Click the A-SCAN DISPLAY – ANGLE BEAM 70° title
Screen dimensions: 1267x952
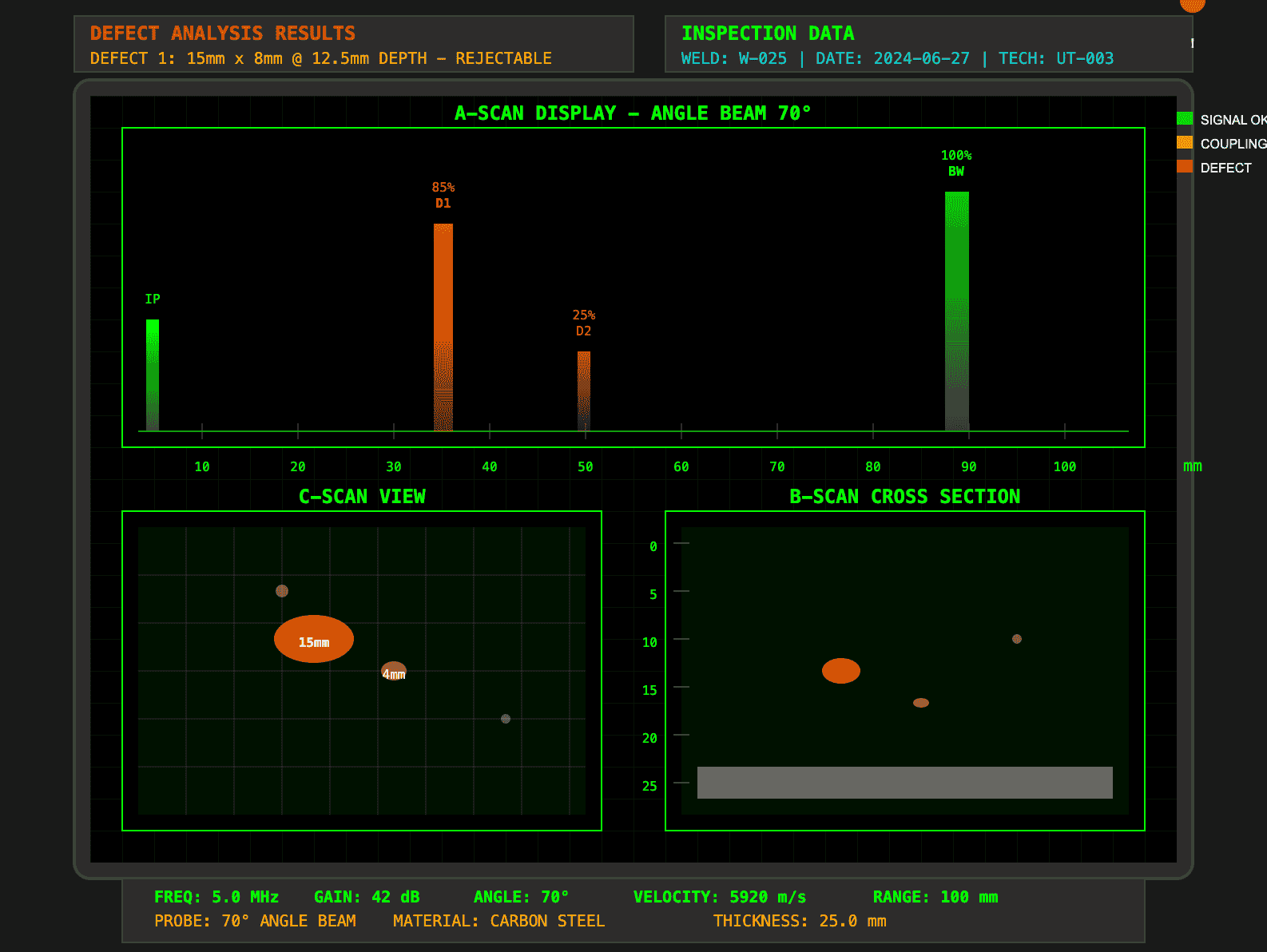633,113
